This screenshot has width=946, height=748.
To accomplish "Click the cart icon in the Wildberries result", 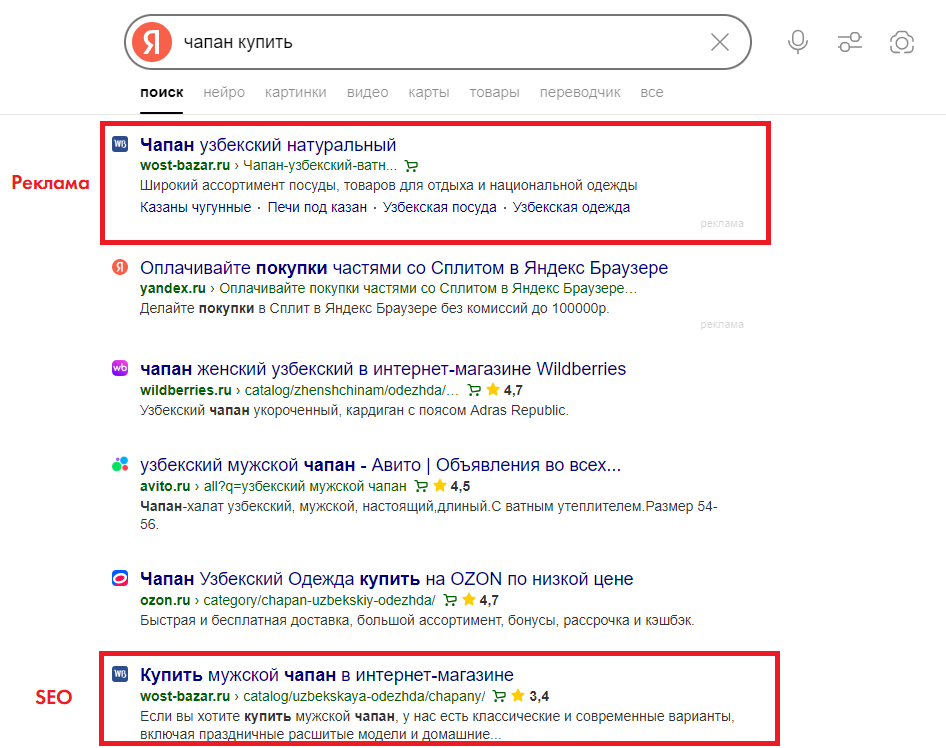I will click(x=474, y=390).
